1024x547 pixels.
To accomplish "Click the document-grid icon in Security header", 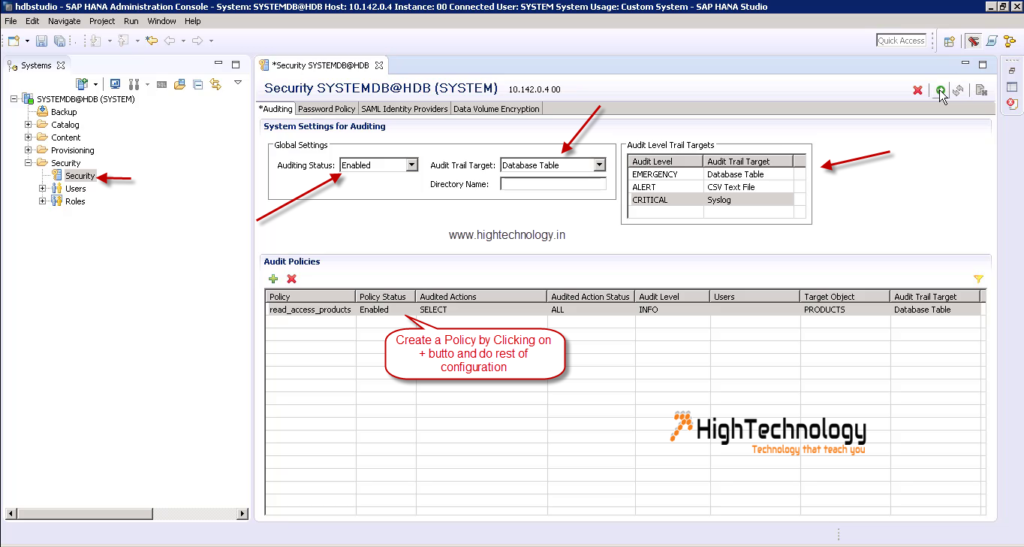I will tap(981, 90).
